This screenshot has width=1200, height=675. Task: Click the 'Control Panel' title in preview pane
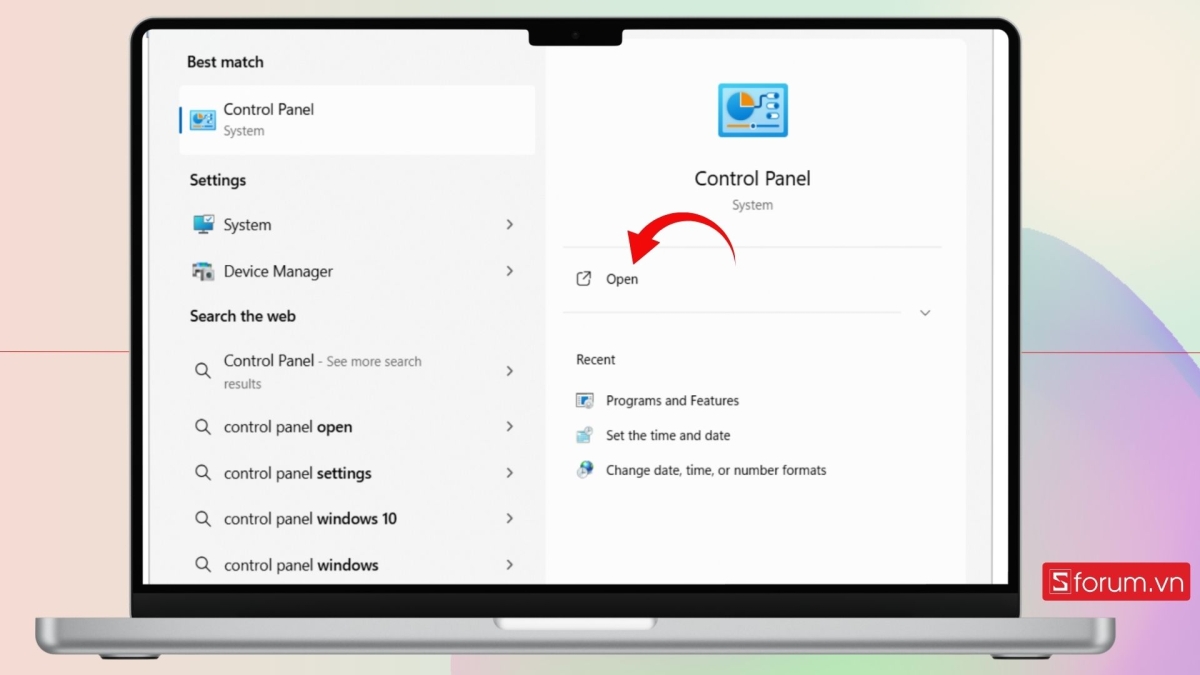coord(752,179)
